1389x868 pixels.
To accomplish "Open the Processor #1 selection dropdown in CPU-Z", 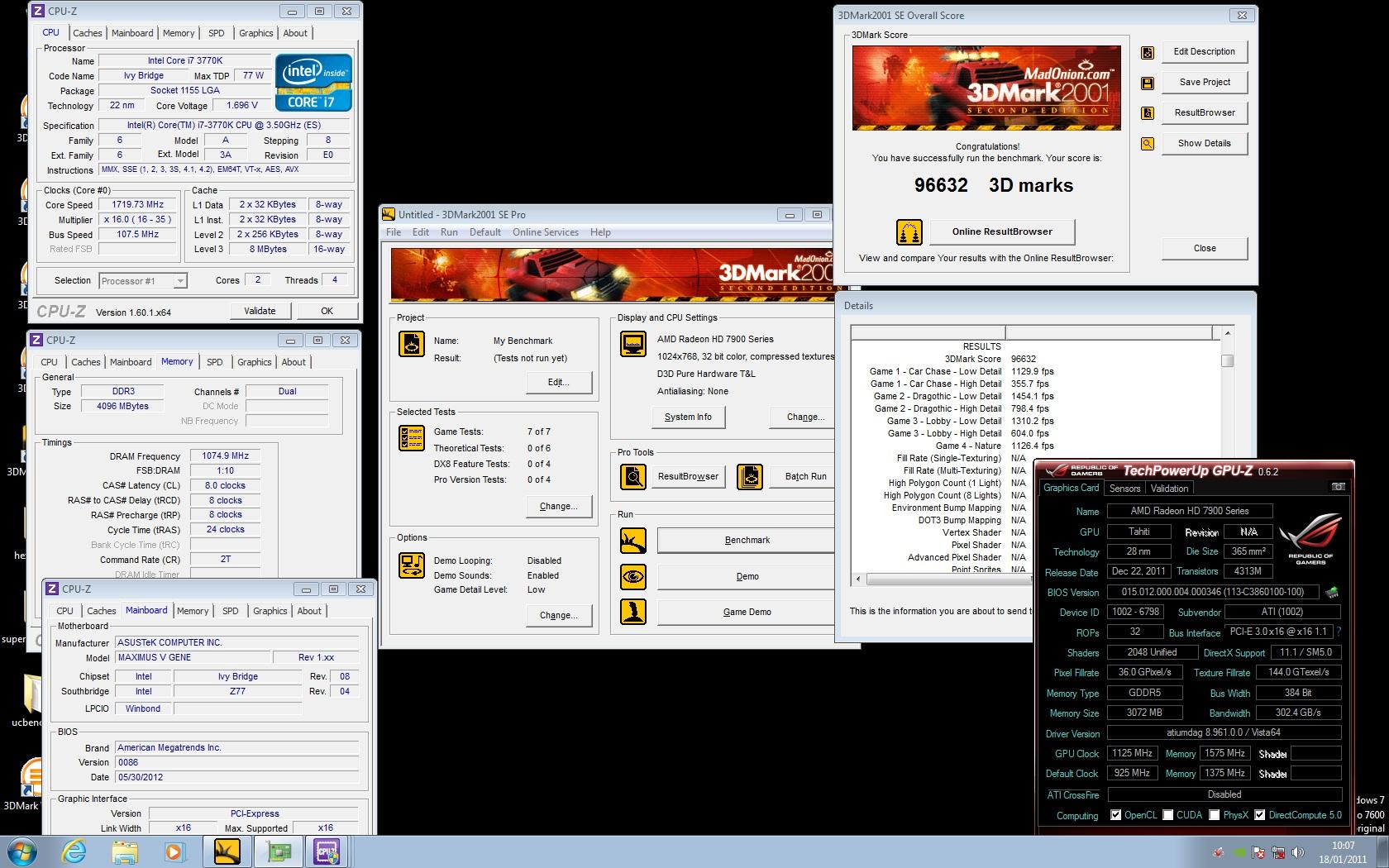I will tap(143, 281).
